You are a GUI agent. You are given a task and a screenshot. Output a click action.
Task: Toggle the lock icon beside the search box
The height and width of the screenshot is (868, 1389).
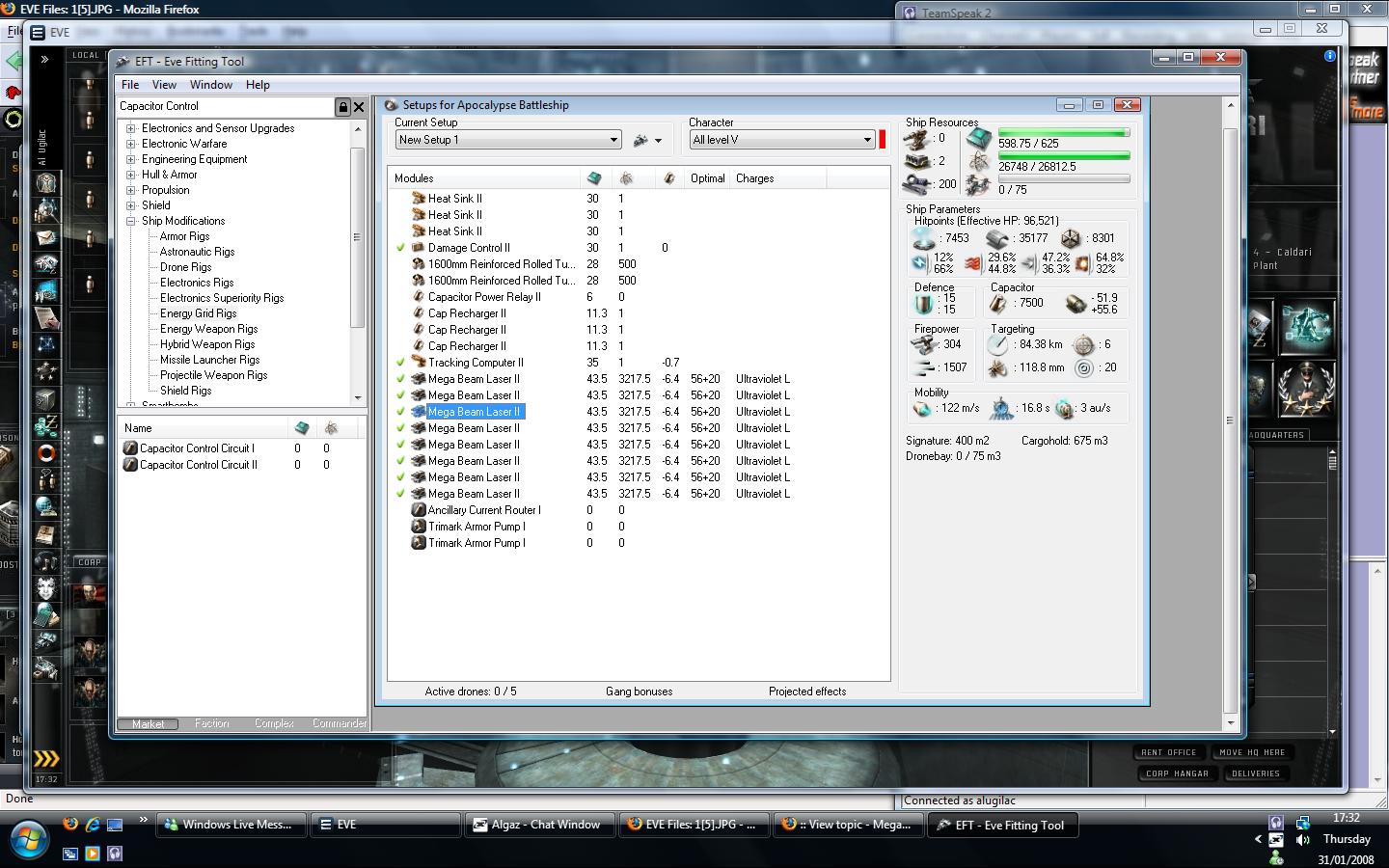click(x=342, y=107)
